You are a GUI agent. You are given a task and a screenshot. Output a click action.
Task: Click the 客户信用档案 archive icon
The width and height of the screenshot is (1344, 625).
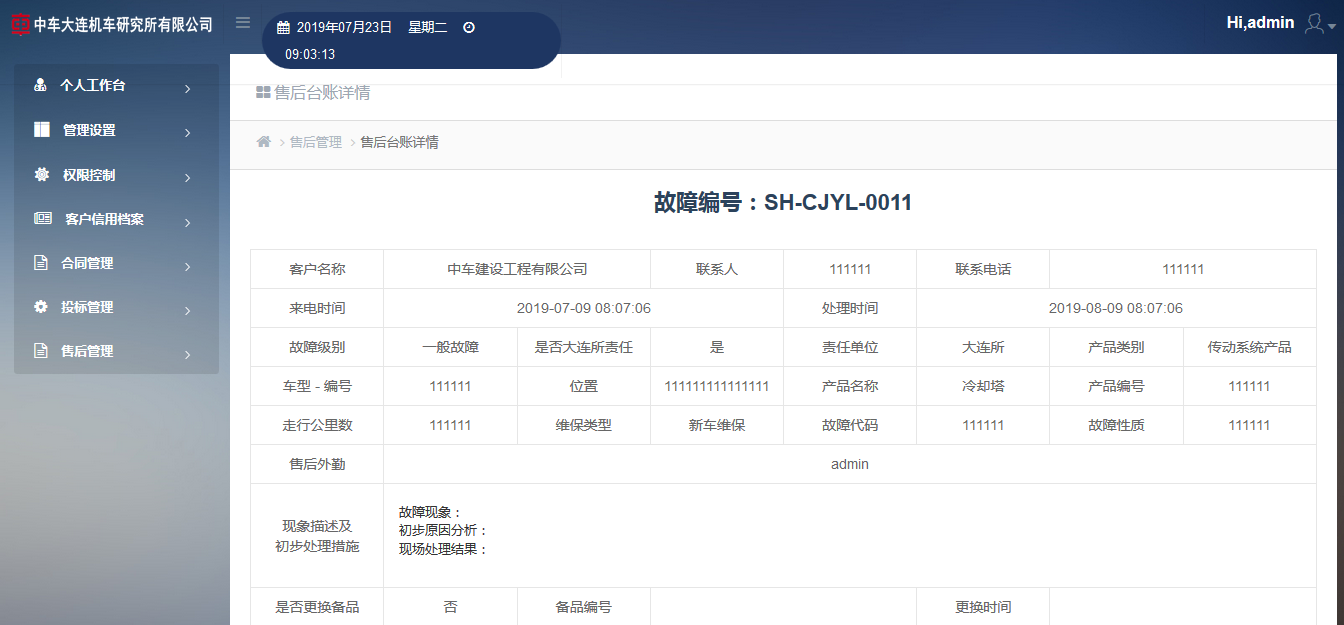(39, 219)
